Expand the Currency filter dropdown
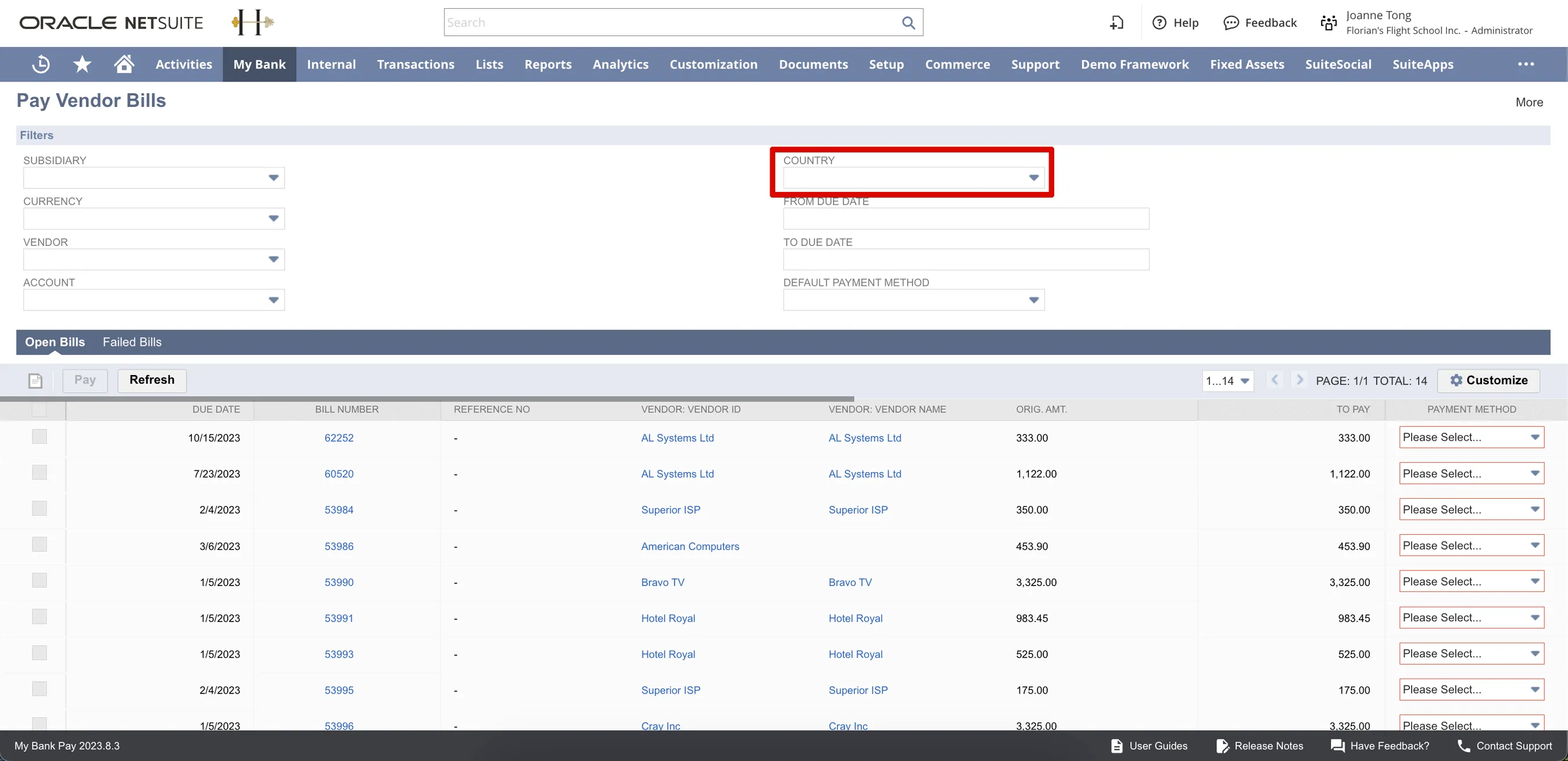 click(273, 219)
